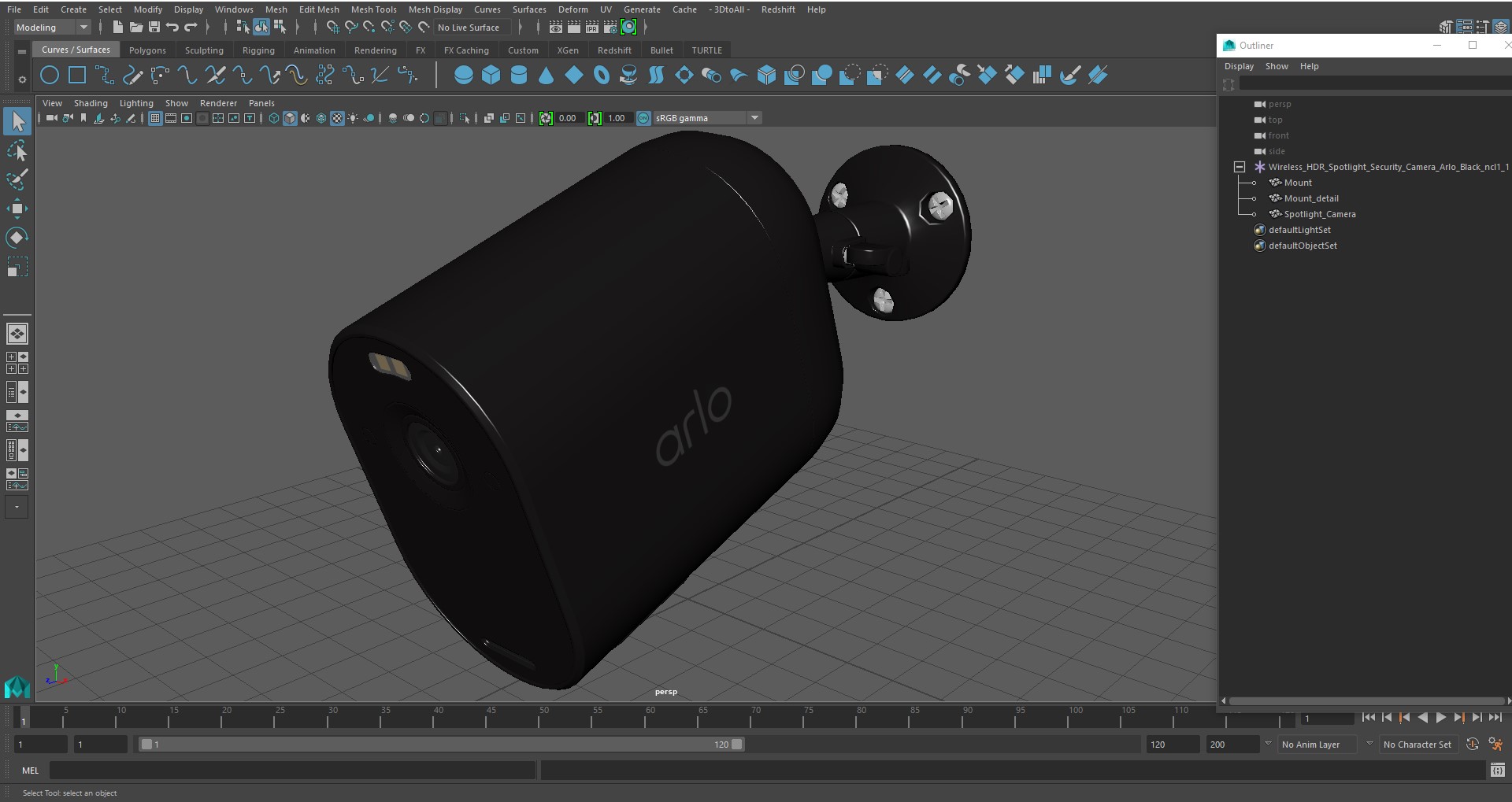The image size is (1512, 802).
Task: Toggle the film gate display
Action: [171, 118]
